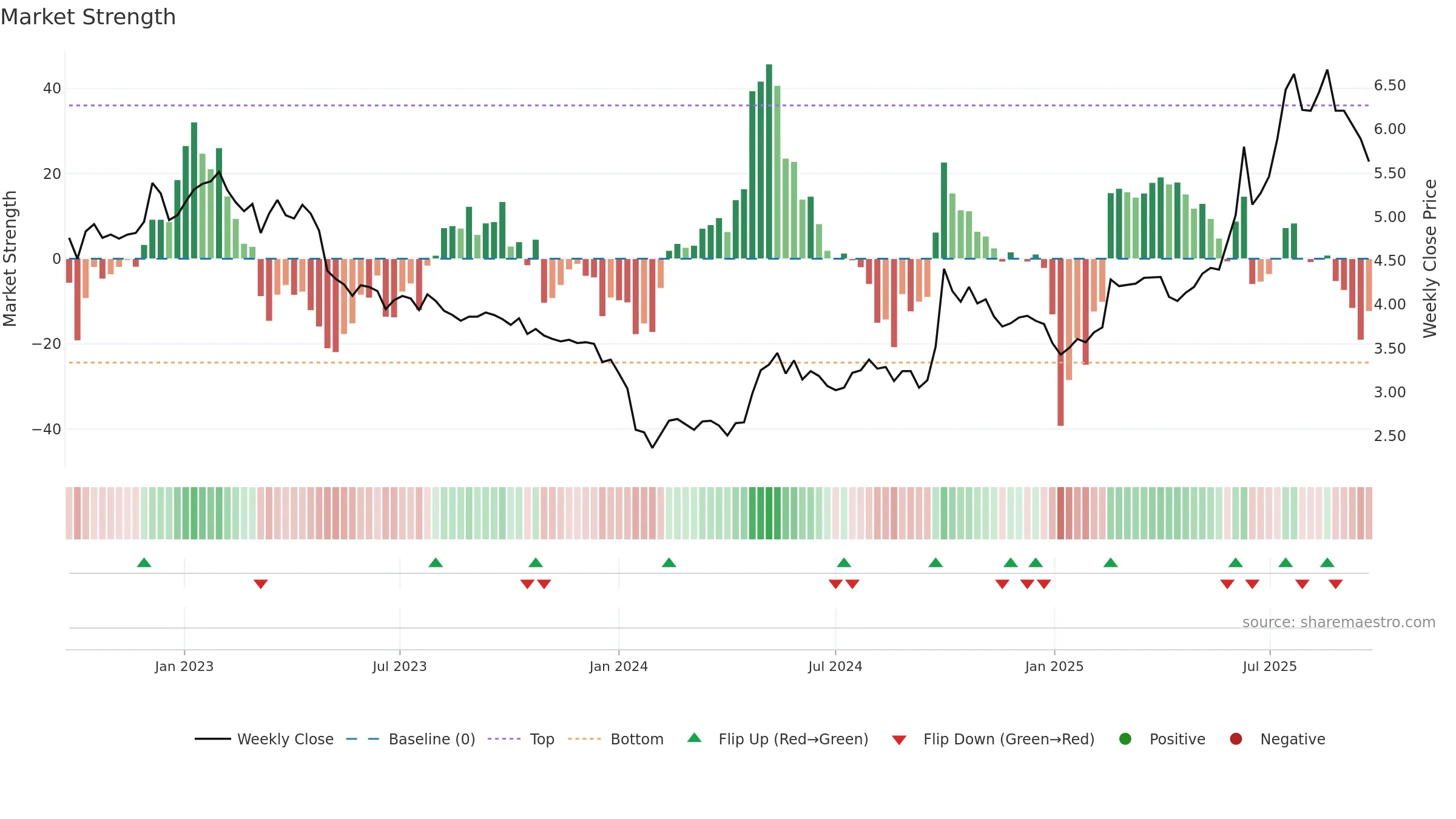Click the Jan 2025 axis label
The height and width of the screenshot is (819, 1456).
pos(1054,666)
